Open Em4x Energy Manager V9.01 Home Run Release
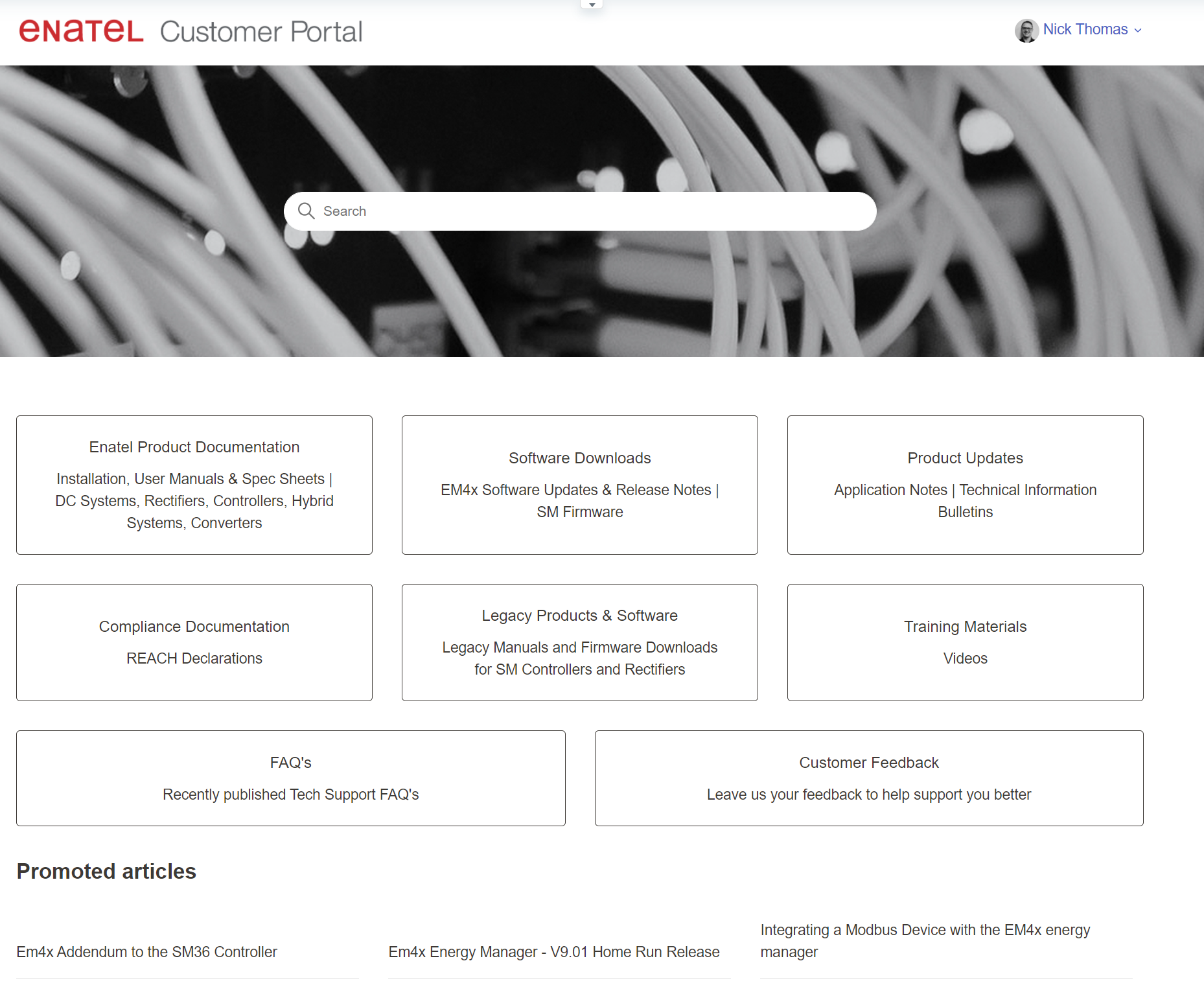The image size is (1204, 985). (554, 952)
